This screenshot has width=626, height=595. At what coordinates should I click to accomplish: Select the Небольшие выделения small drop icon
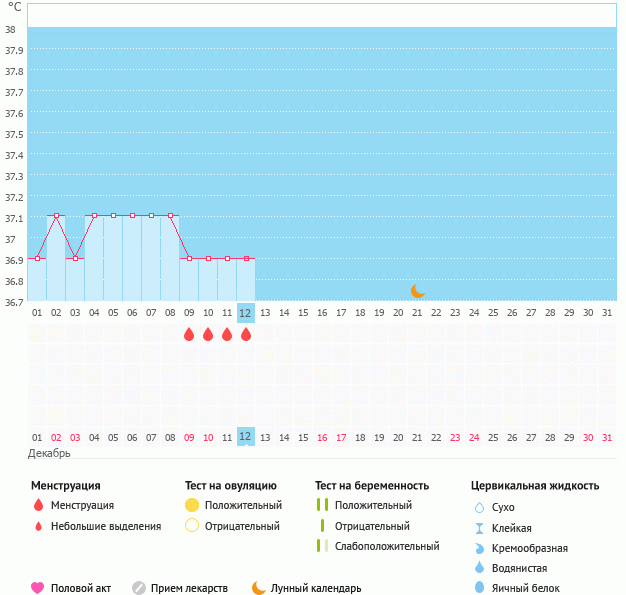[x=38, y=527]
